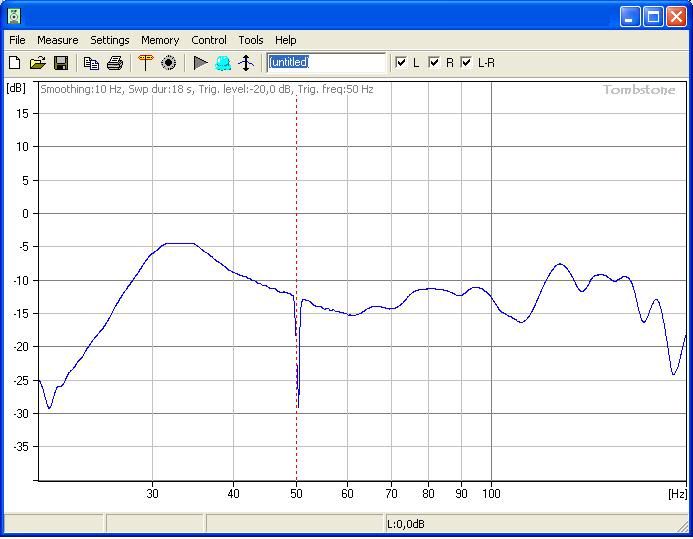Expand the Memory menu
The height and width of the screenshot is (539, 693).
coord(160,40)
